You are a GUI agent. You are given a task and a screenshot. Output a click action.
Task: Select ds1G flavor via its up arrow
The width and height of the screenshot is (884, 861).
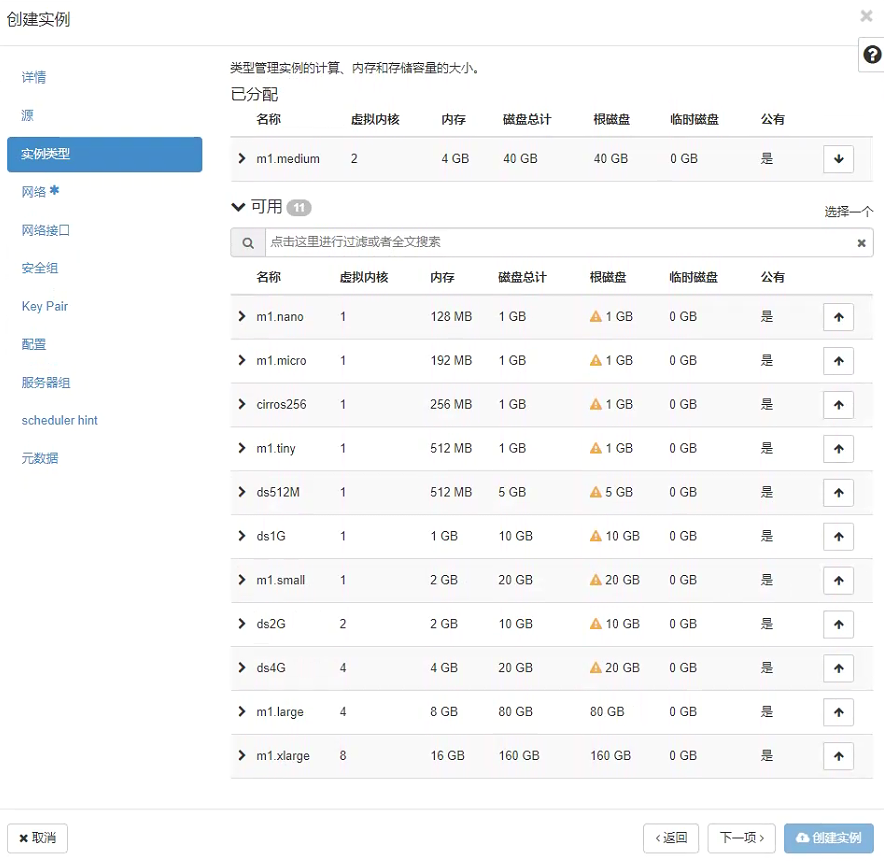pos(838,537)
